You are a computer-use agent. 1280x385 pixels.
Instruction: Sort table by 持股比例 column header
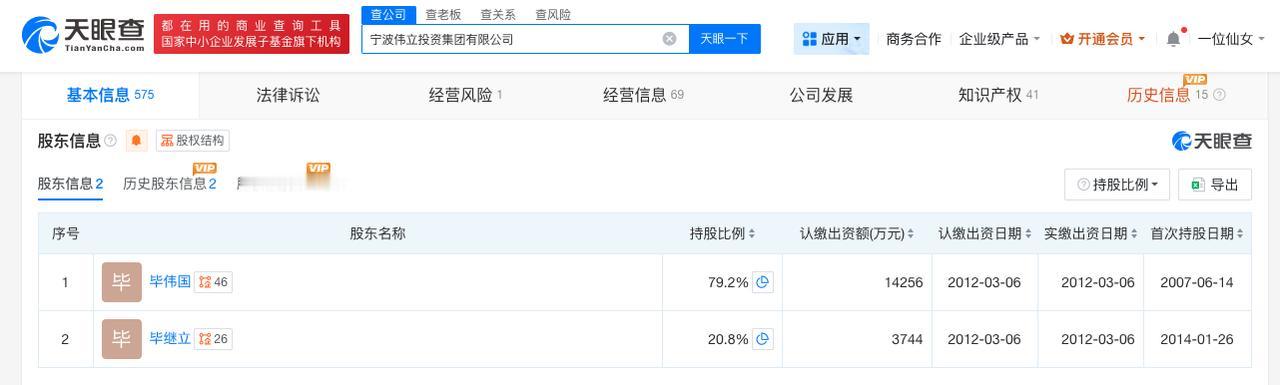pos(722,233)
